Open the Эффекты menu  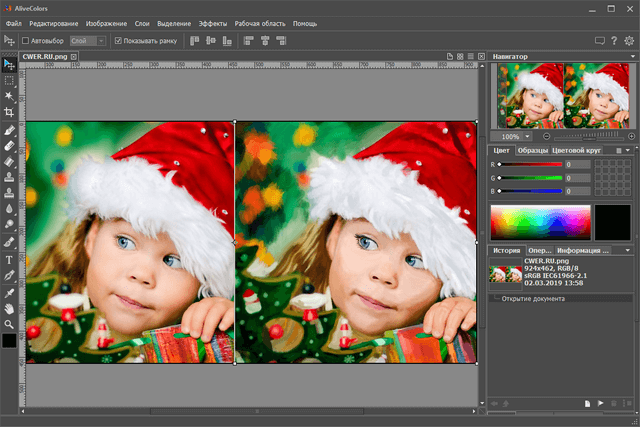click(x=212, y=22)
